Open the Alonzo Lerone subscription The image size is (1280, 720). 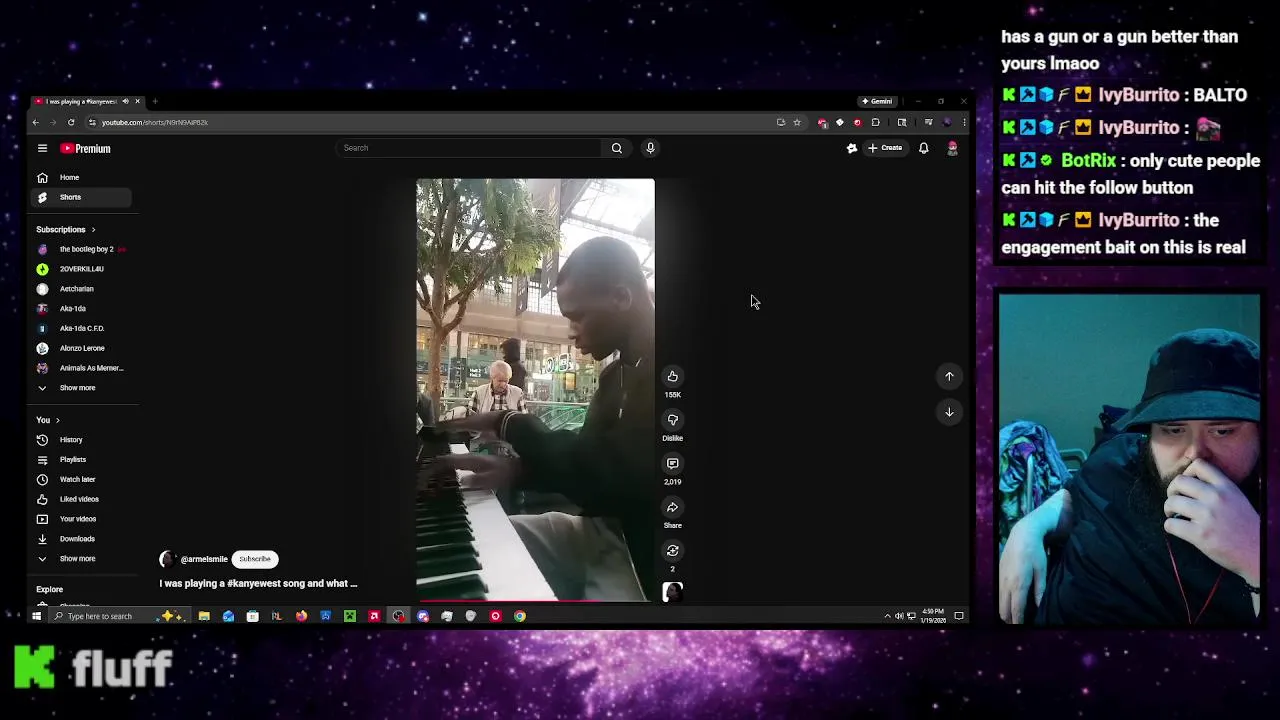[82, 348]
